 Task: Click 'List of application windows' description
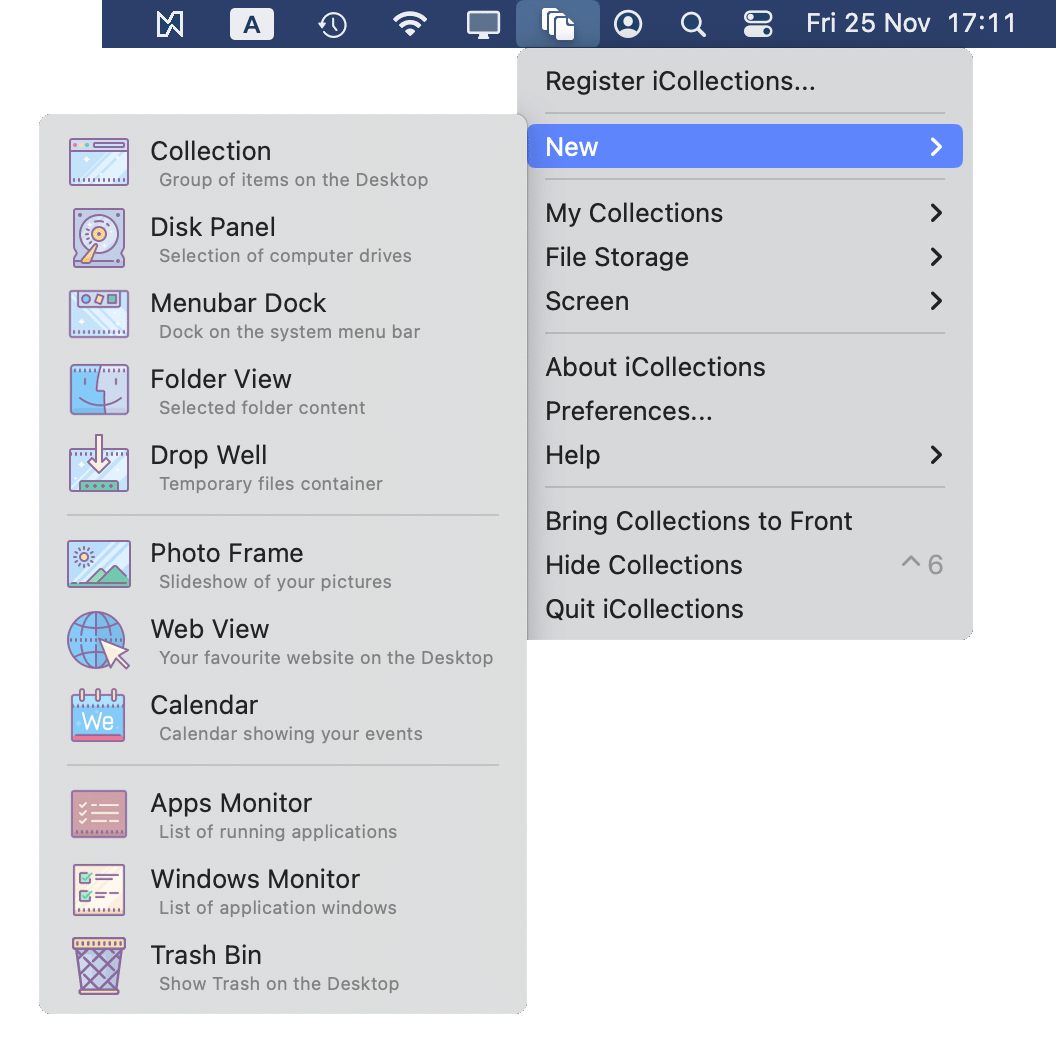pos(278,908)
